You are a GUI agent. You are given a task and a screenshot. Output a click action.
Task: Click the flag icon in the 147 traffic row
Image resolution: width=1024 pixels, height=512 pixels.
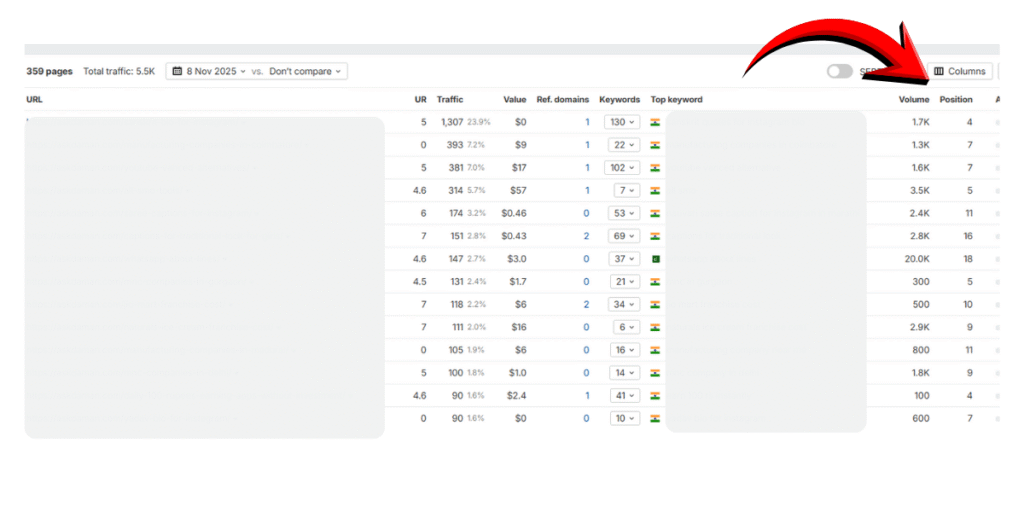(x=655, y=259)
